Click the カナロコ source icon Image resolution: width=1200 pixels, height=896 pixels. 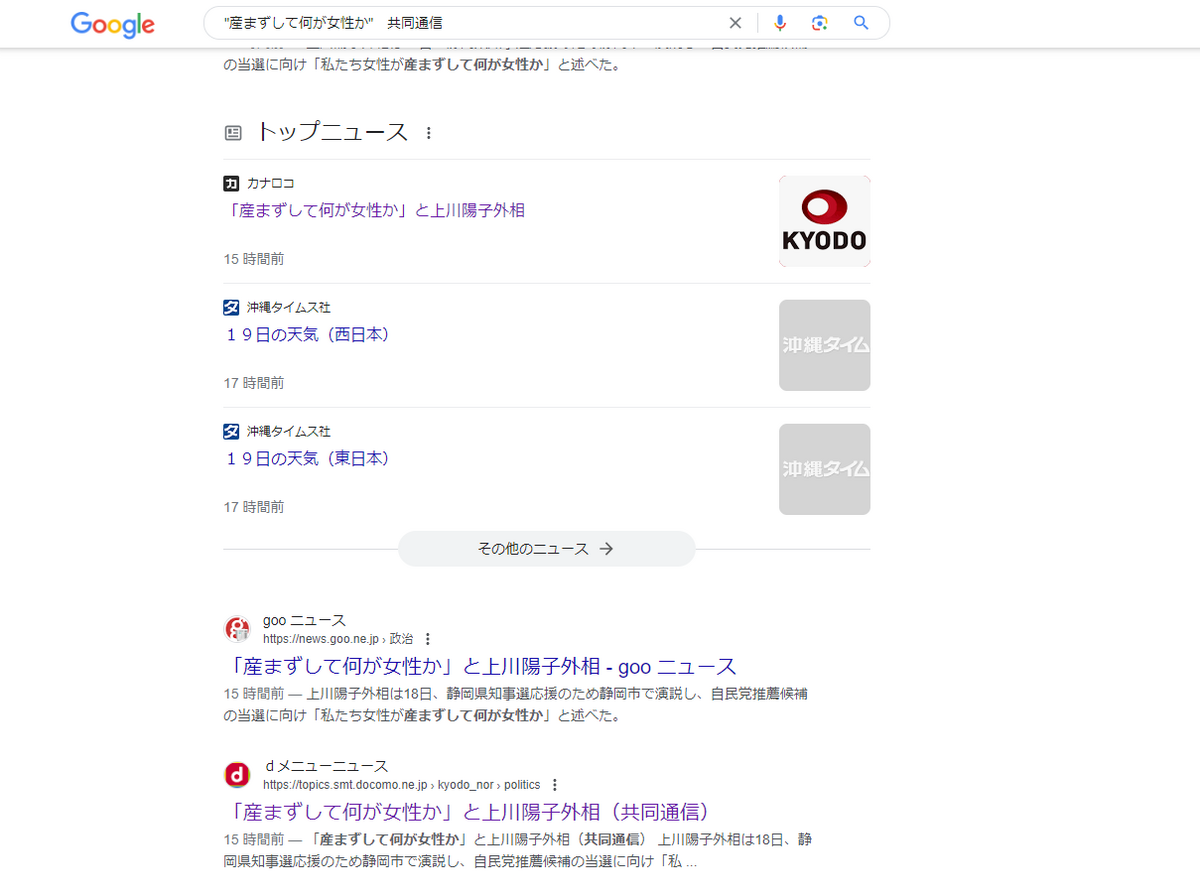click(232, 183)
